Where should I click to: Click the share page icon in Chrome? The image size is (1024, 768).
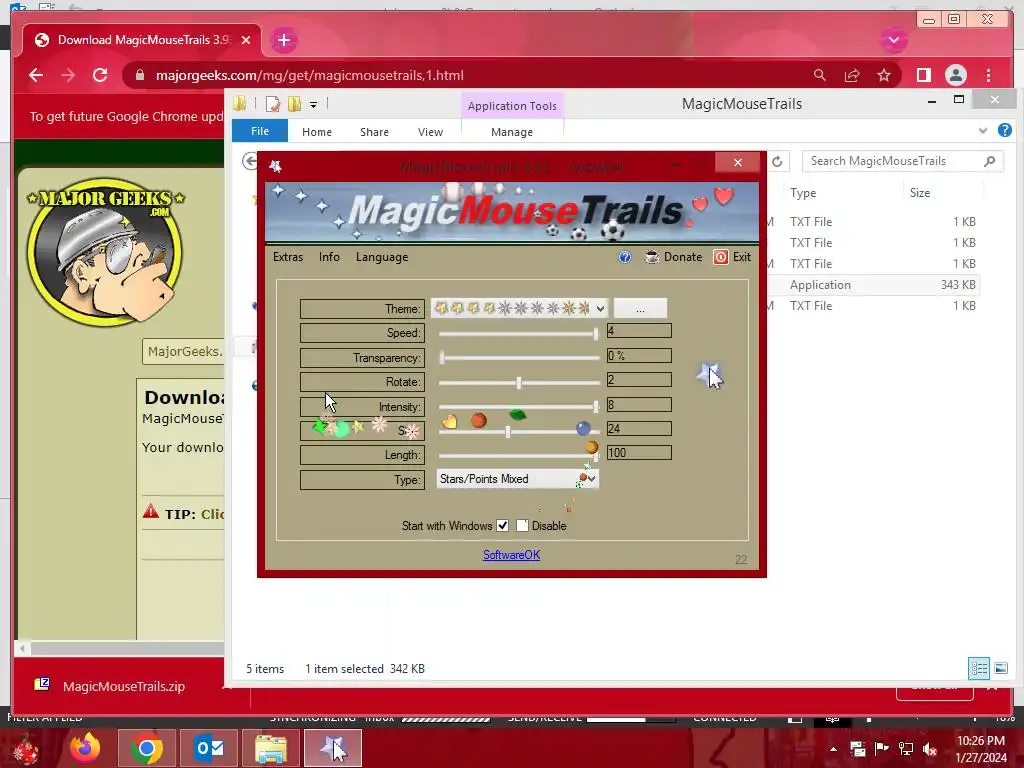point(852,75)
